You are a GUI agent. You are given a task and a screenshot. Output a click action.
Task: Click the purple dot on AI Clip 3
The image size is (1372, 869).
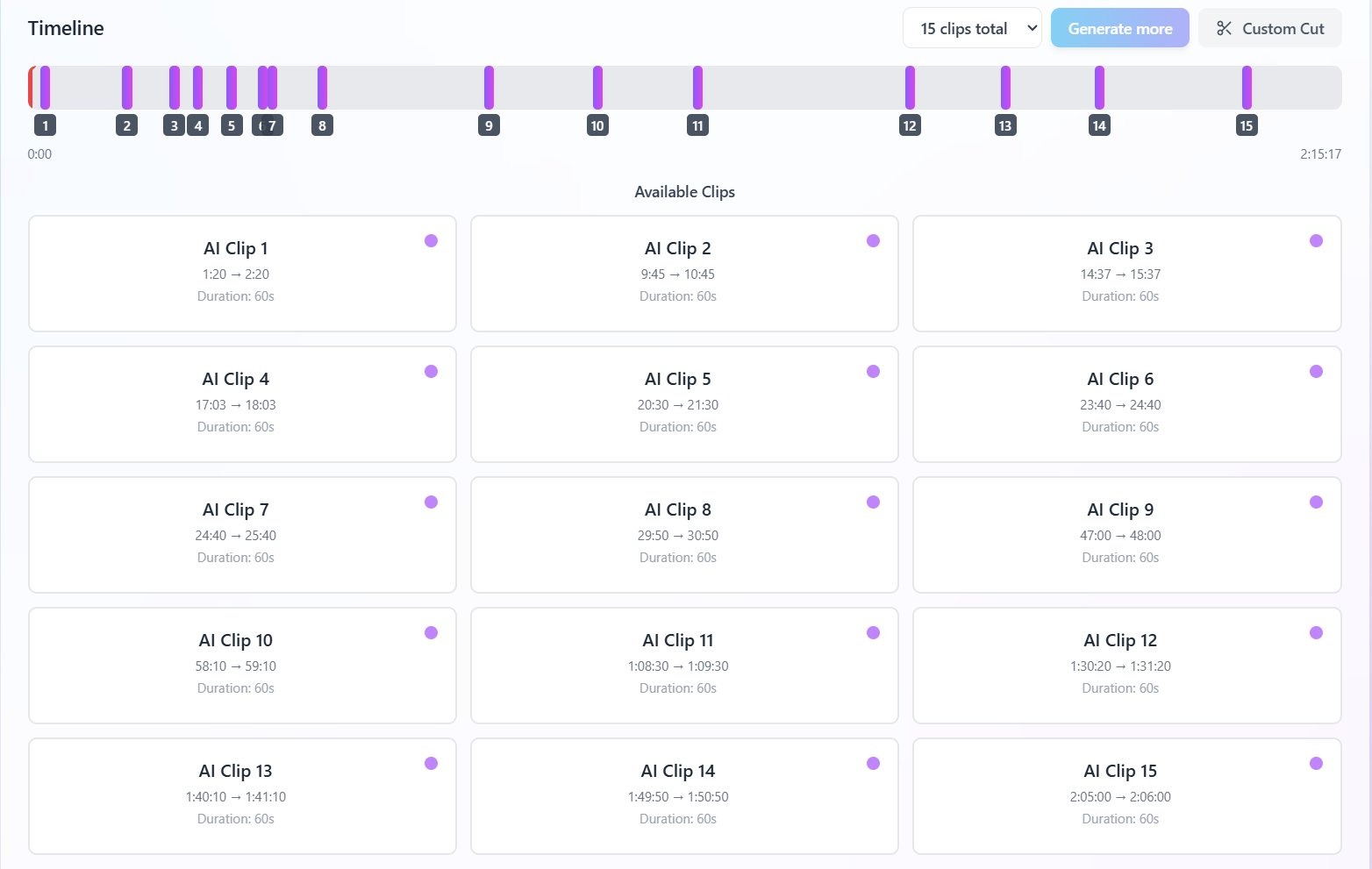click(1315, 239)
